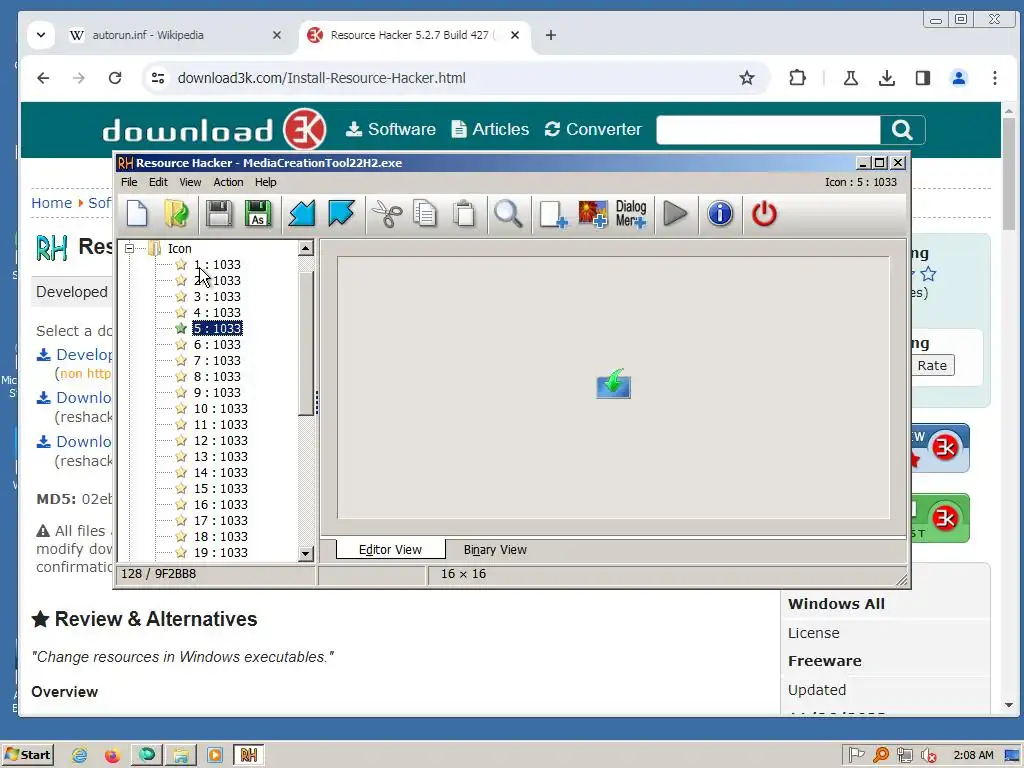1024x768 pixels.
Task: Click the Find magnifying glass icon
Action: [x=508, y=214]
